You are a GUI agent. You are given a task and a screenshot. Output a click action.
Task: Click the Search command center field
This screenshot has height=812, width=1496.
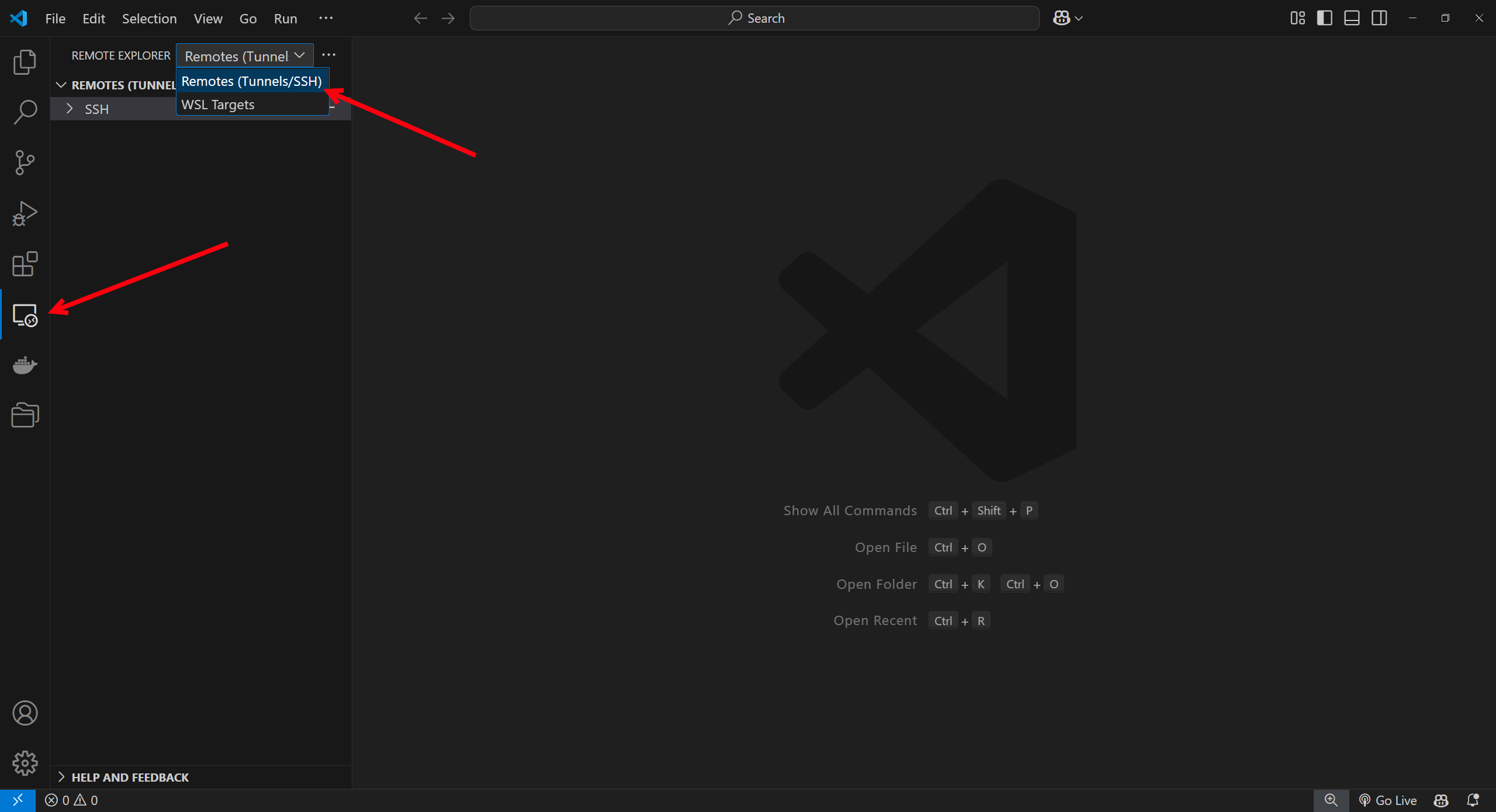tap(754, 18)
